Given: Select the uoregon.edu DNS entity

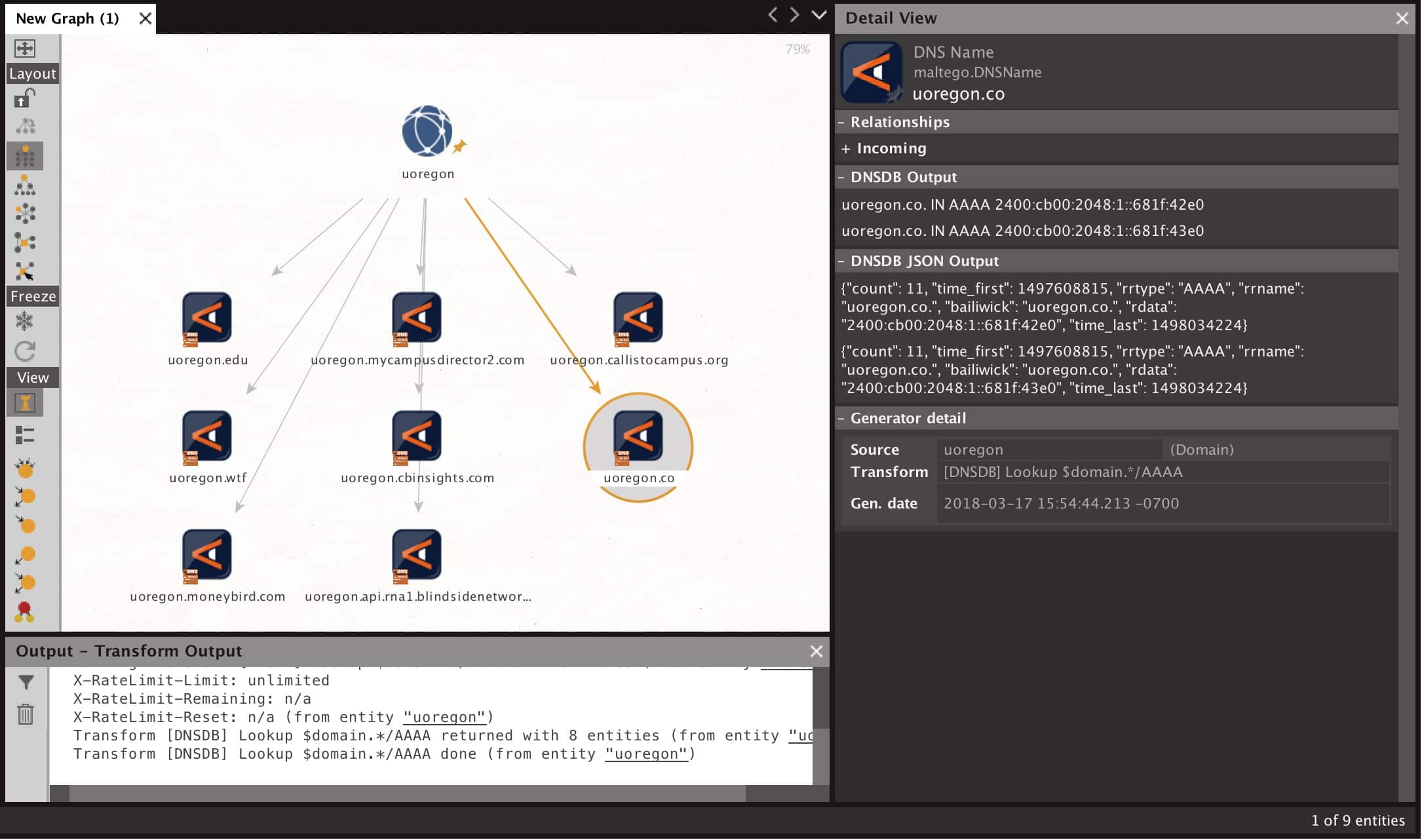Looking at the screenshot, I should point(207,317).
